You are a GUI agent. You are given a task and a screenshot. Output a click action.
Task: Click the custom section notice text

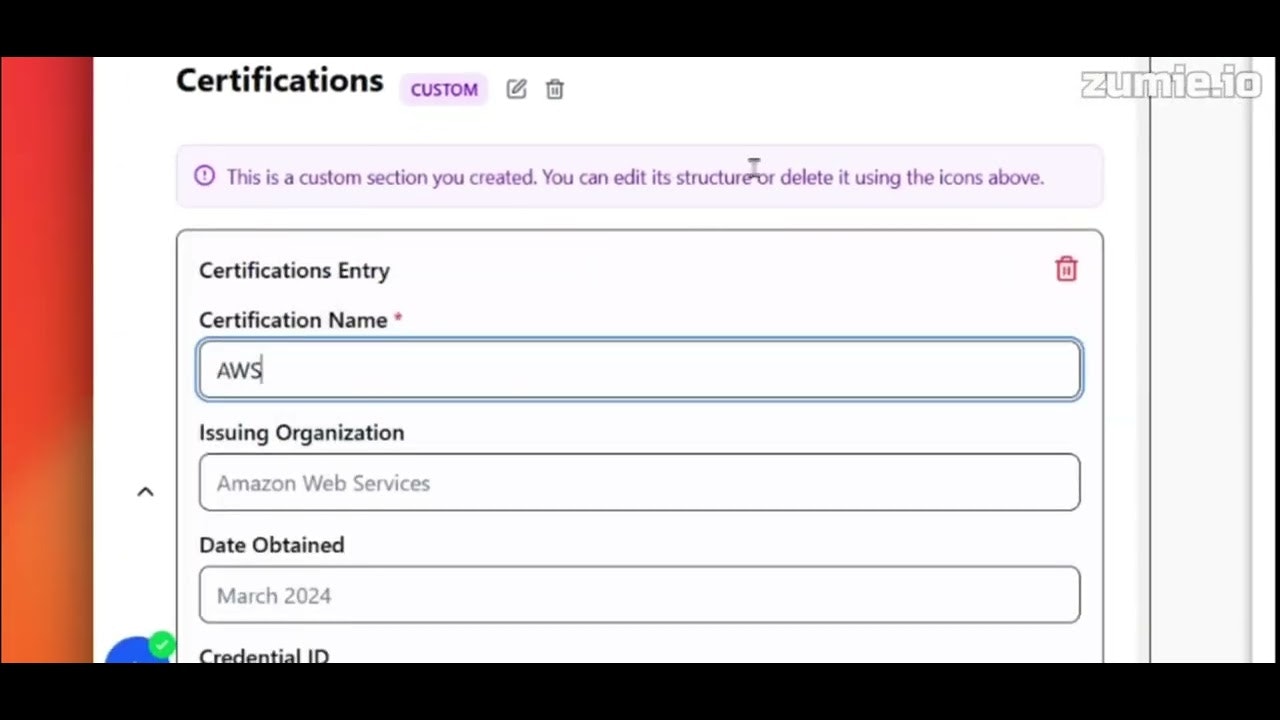coord(635,177)
